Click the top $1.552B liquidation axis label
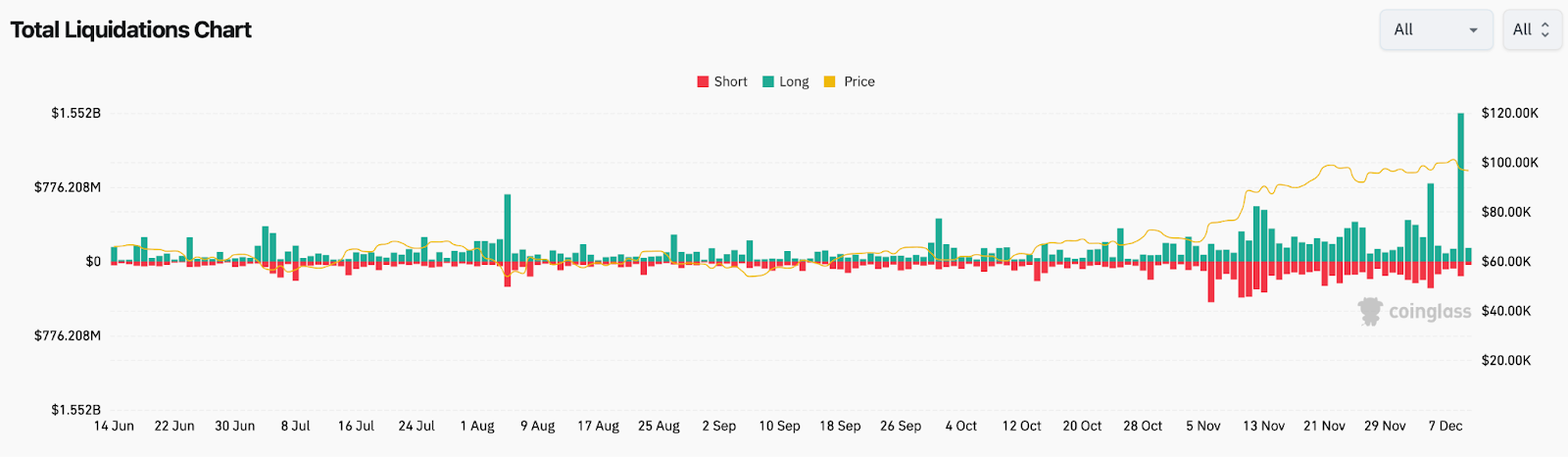This screenshot has height=457, width=1568. tap(75, 113)
